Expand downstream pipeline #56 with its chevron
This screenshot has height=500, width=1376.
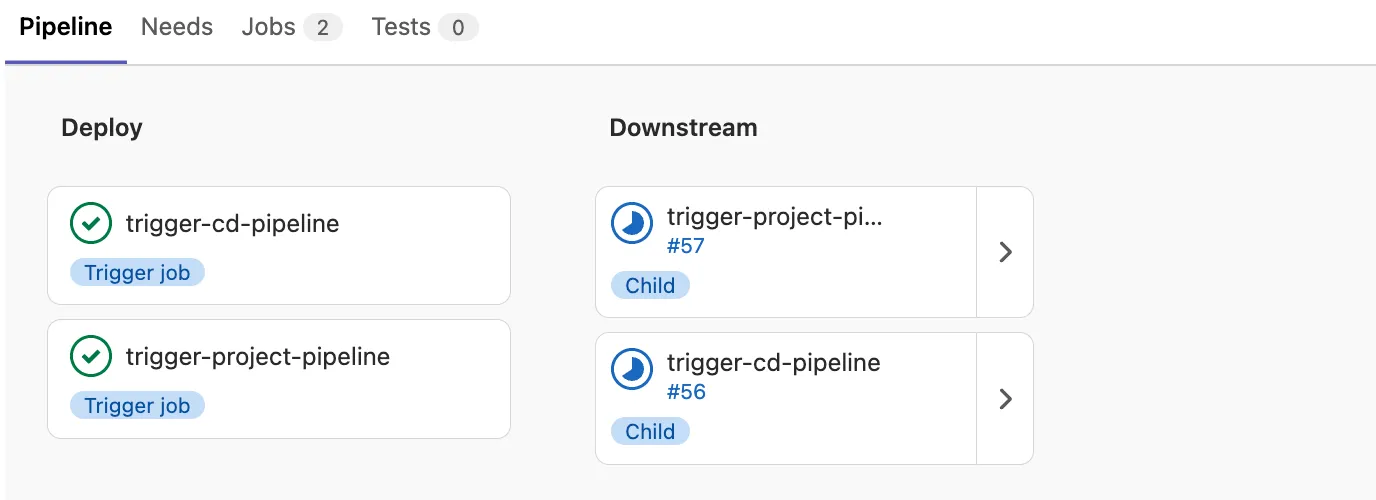pyautogui.click(x=1006, y=399)
